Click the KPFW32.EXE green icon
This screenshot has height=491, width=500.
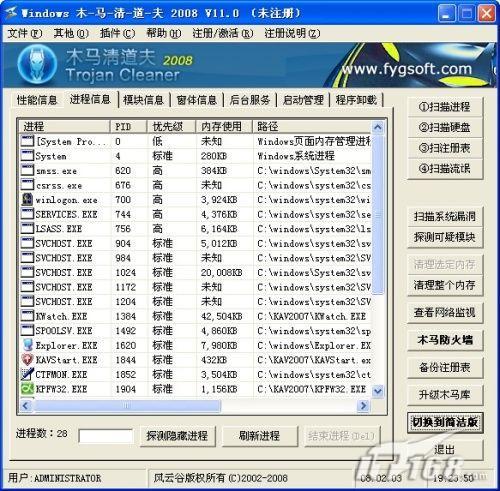tap(27, 389)
